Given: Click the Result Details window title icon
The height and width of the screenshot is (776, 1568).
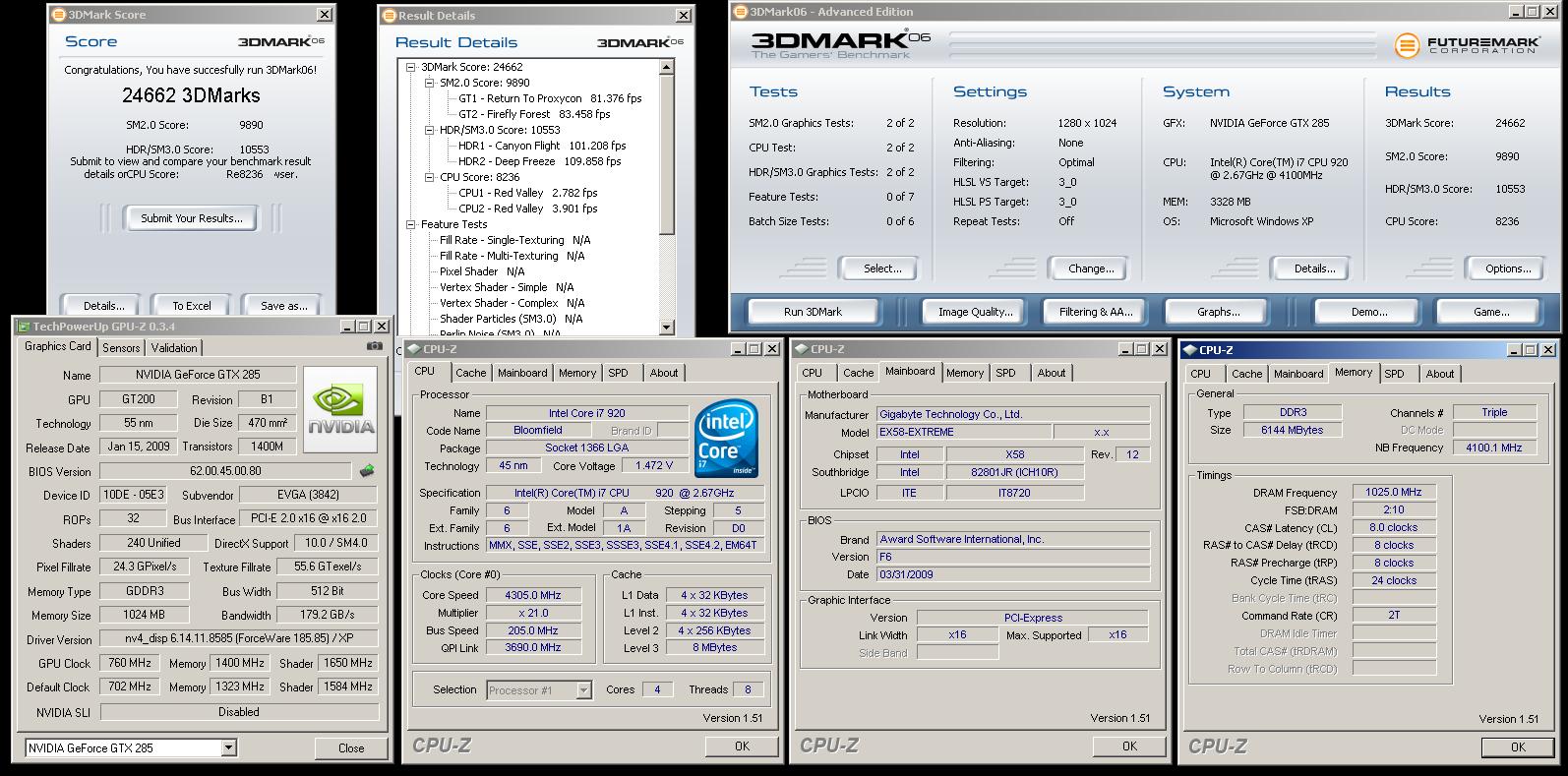Looking at the screenshot, I should (390, 16).
